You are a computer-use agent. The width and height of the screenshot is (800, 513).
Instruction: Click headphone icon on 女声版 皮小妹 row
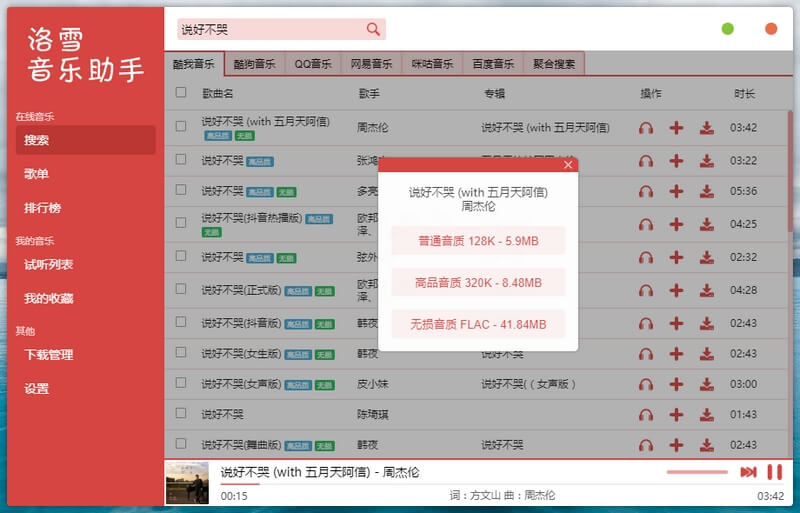646,384
